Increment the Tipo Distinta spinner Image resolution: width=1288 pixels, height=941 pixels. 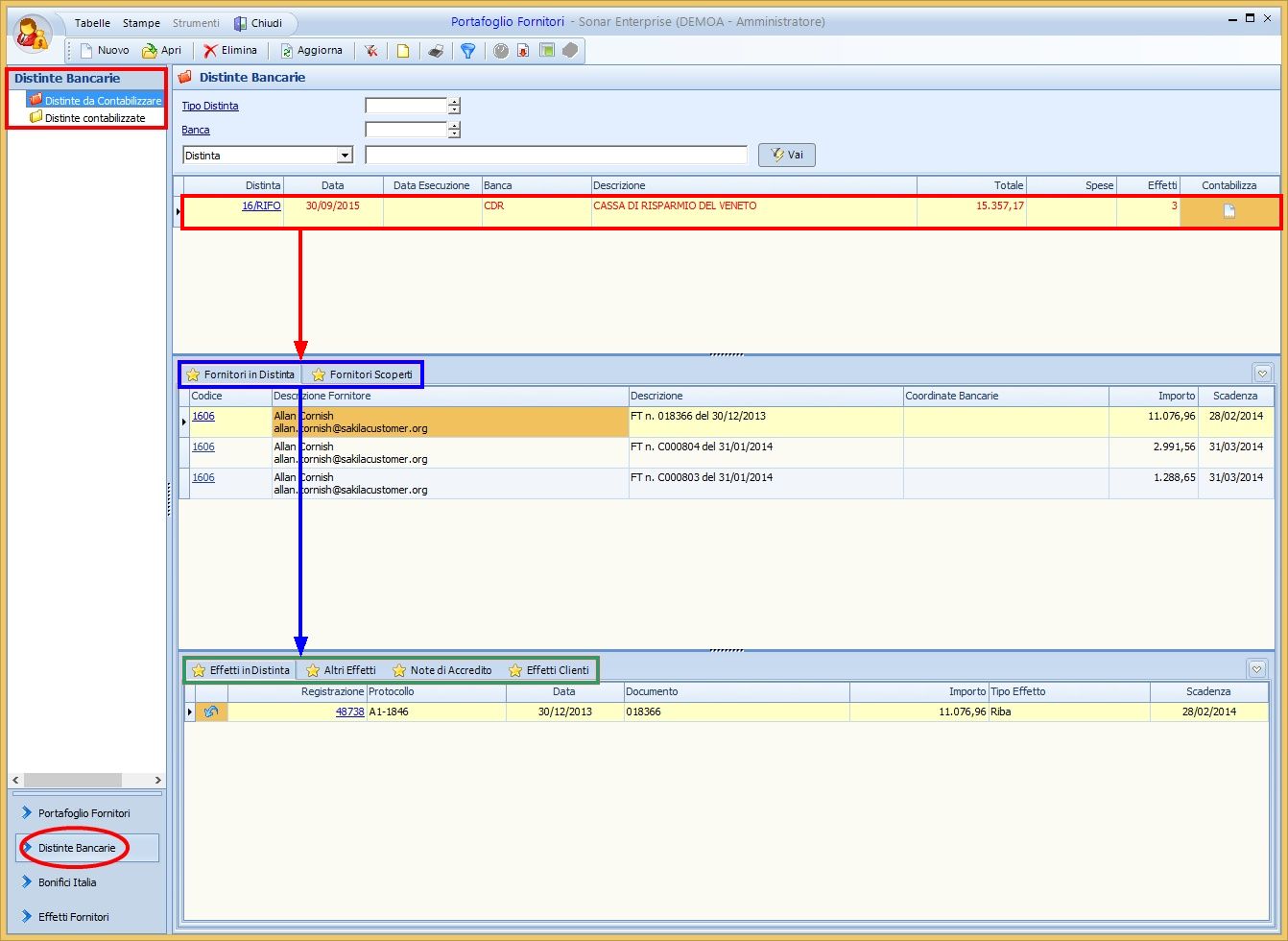click(x=454, y=102)
